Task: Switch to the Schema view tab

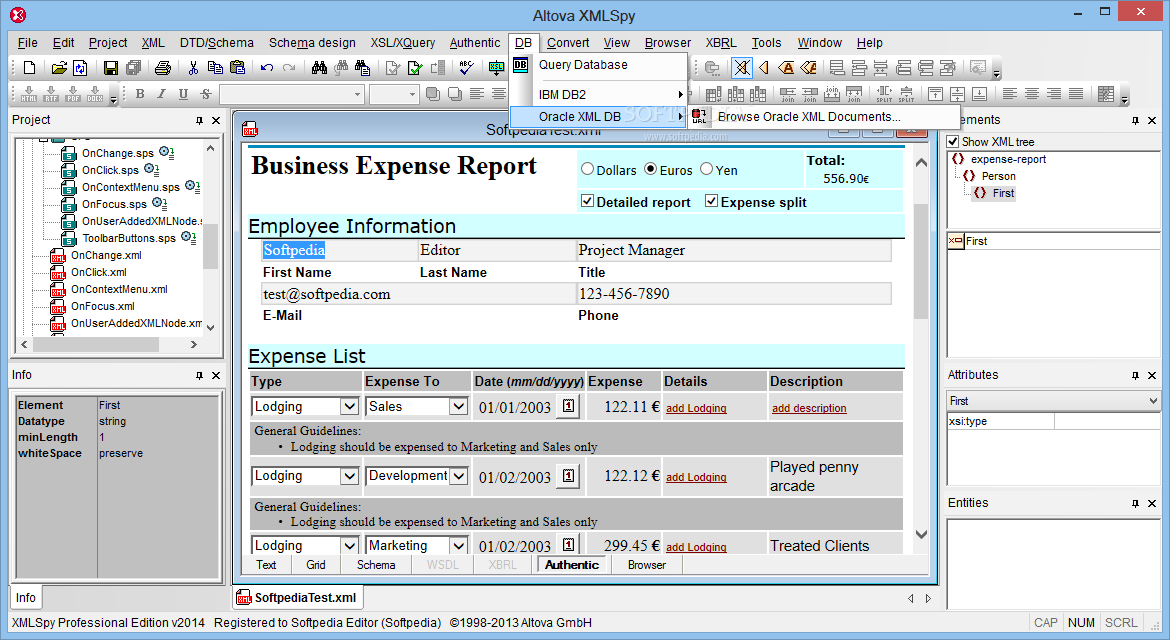Action: (376, 565)
